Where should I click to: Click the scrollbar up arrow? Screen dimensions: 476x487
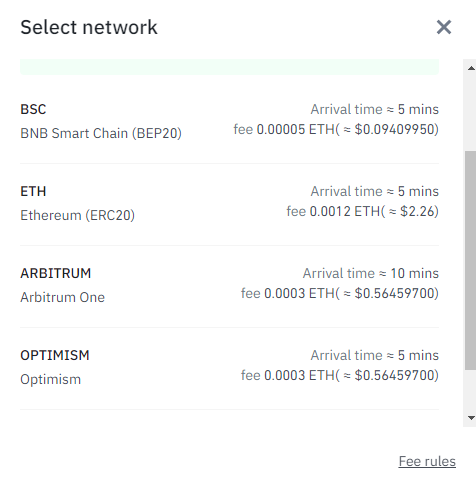click(x=471, y=68)
